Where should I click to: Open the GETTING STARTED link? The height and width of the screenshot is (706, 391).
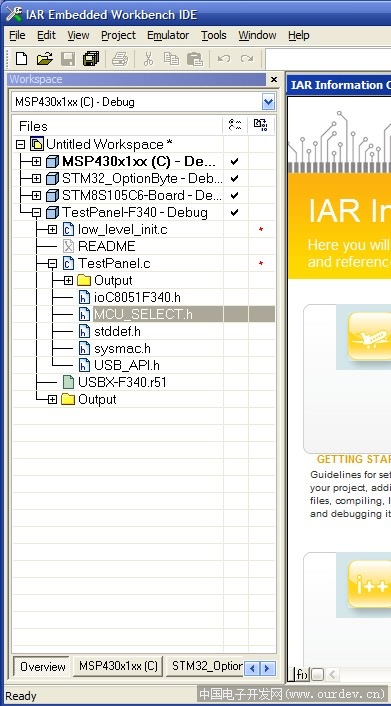tap(354, 459)
